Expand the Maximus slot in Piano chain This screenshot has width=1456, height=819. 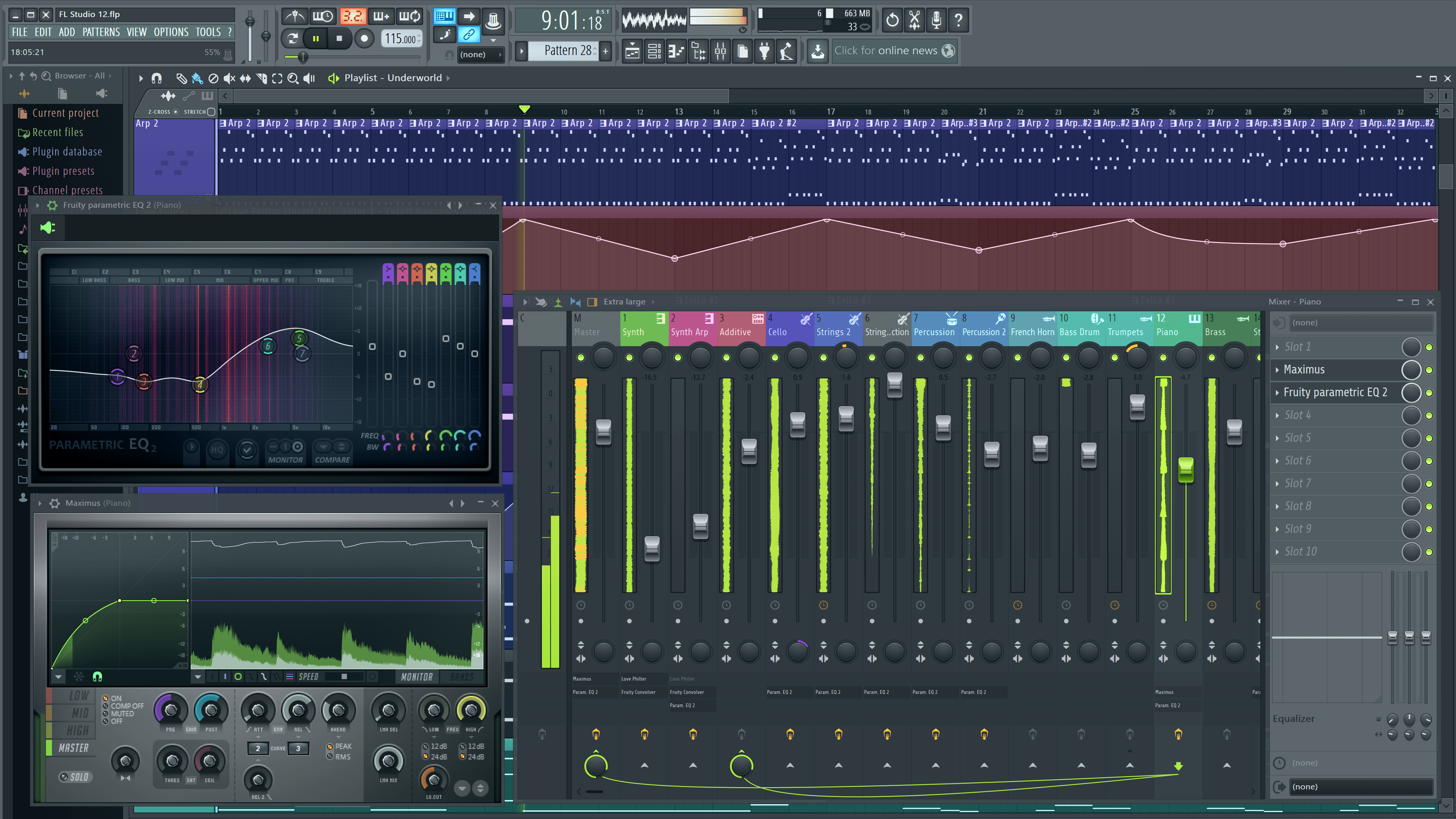point(1278,369)
